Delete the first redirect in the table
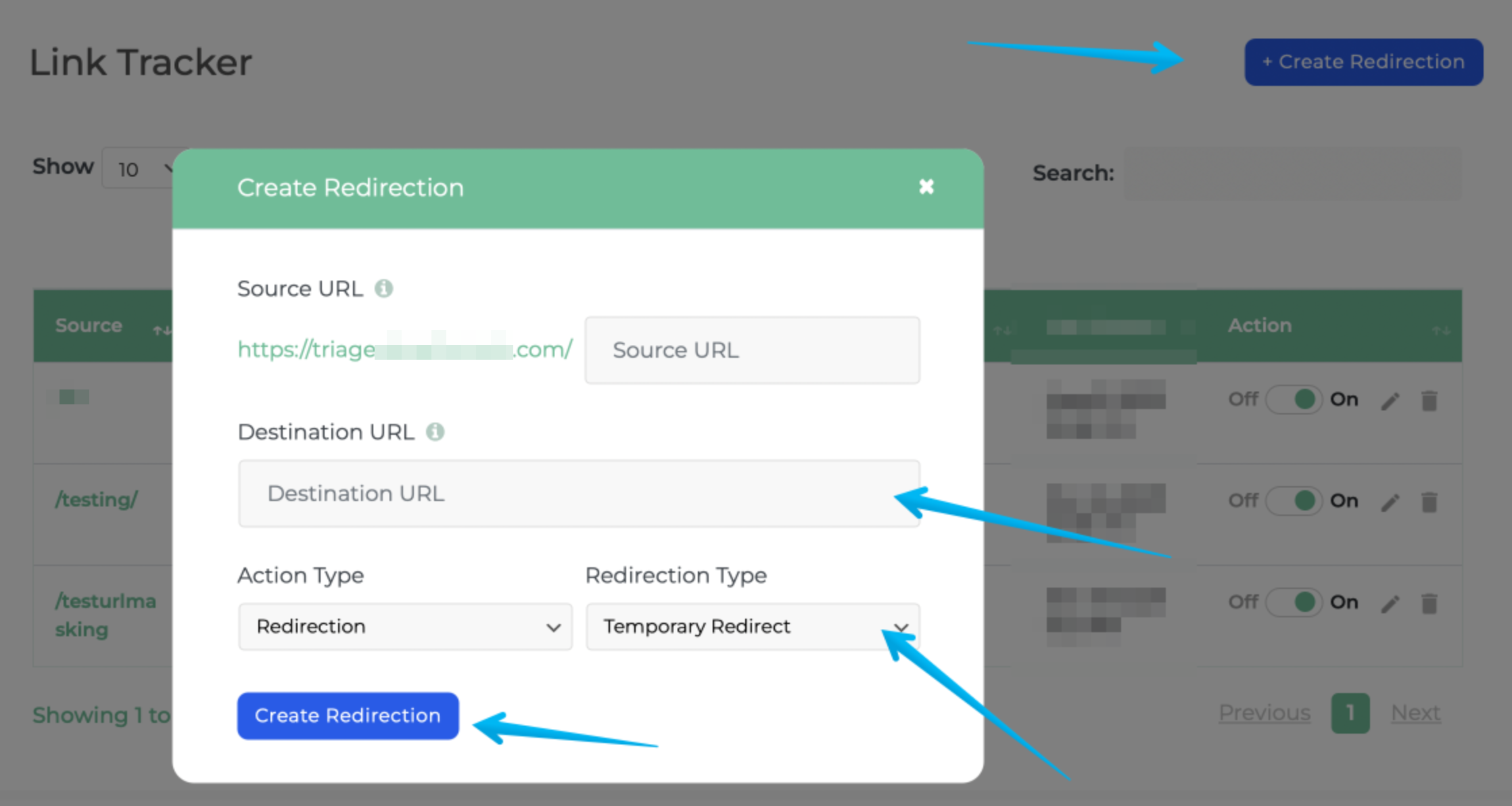 pyautogui.click(x=1430, y=400)
